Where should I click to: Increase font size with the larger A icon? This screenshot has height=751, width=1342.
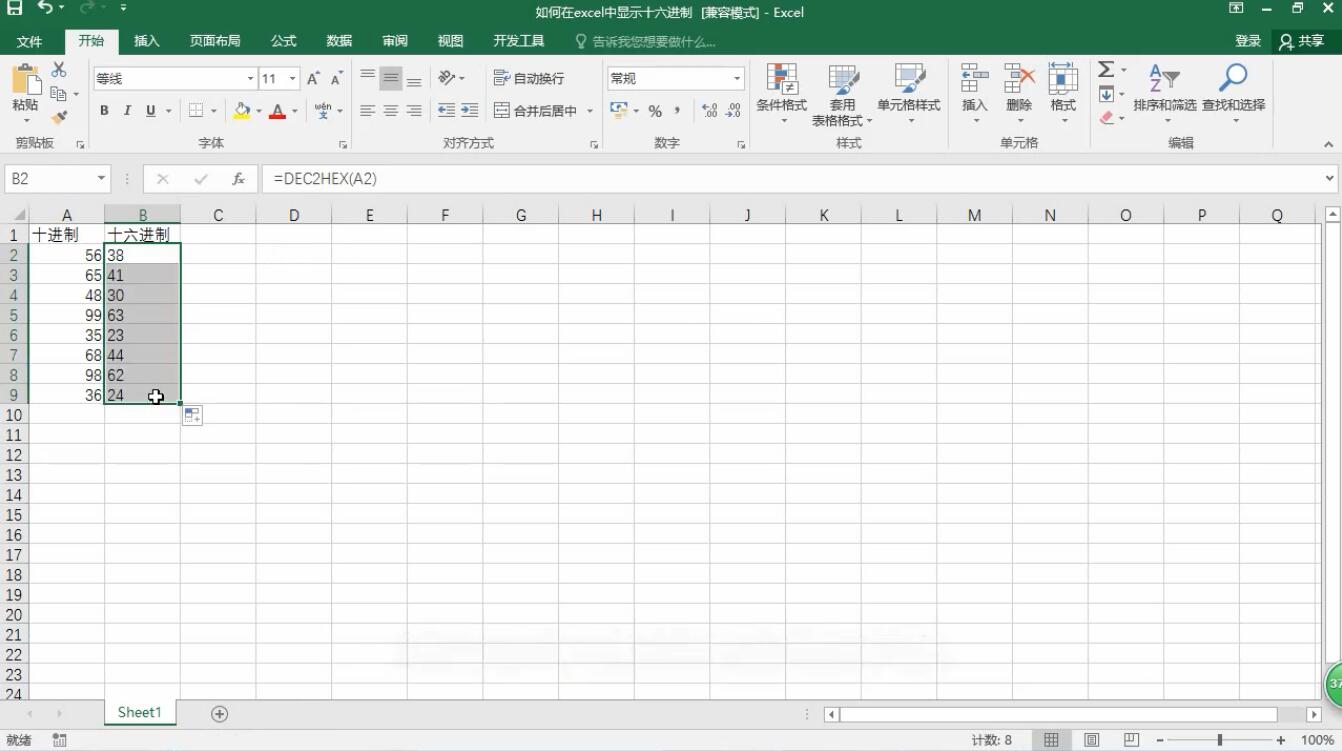tap(313, 79)
